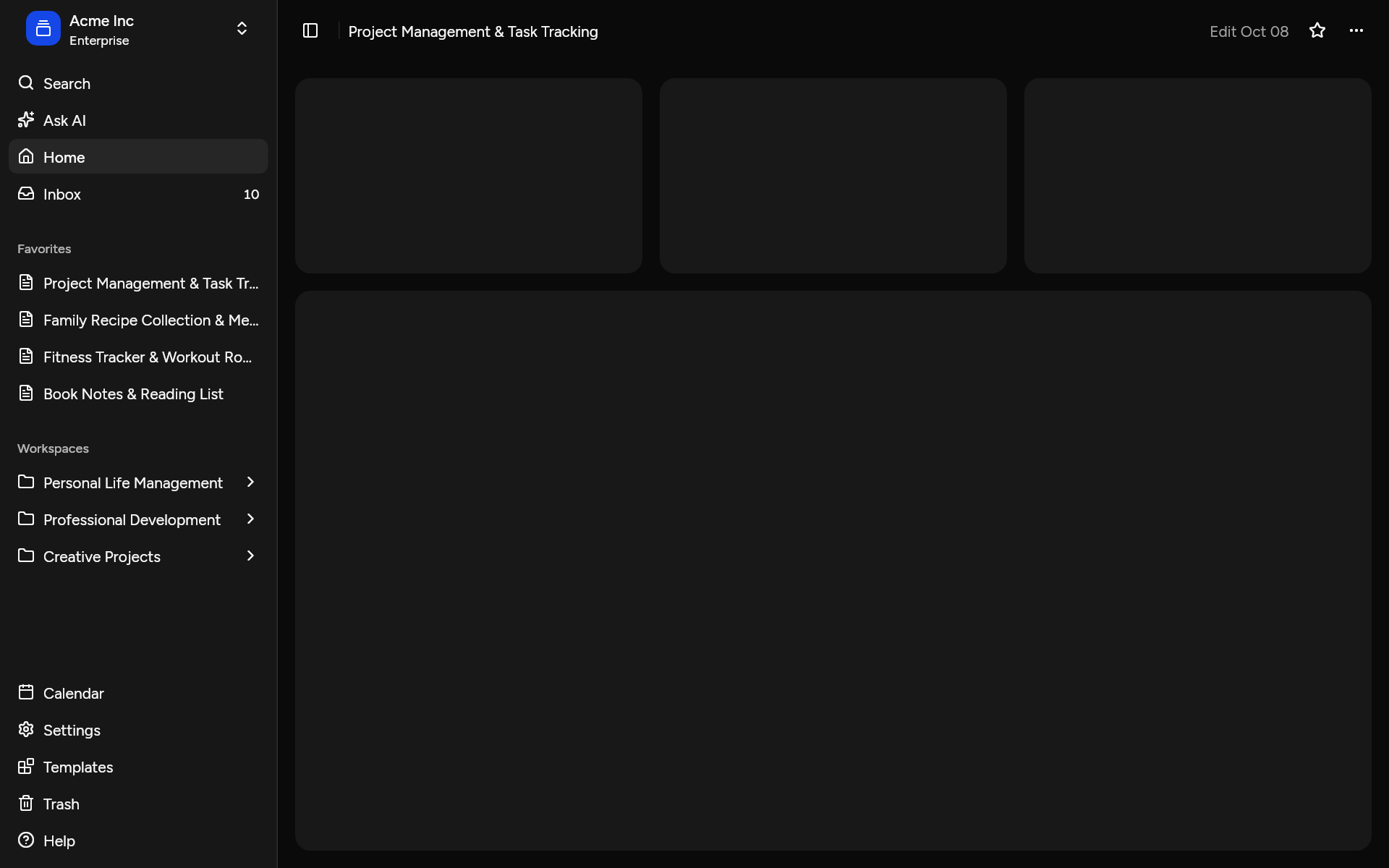Click the Personal Life Management folder icon
Screen dimensions: 1389x868
(x=26, y=482)
